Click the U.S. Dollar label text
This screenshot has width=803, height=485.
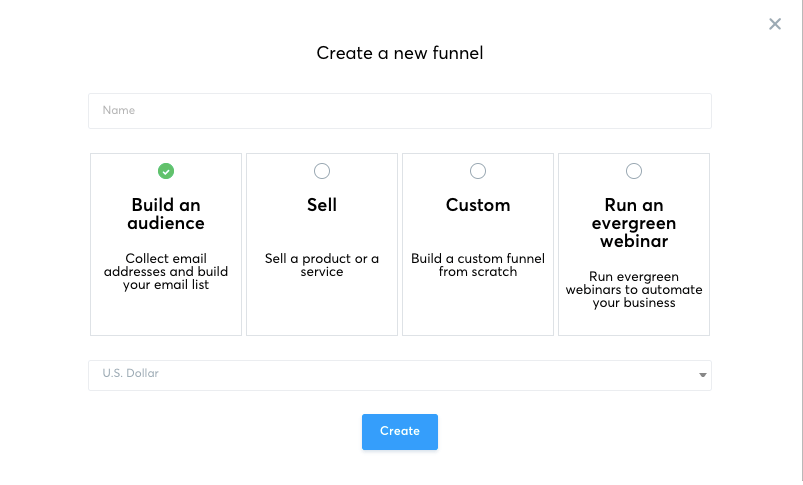point(131,374)
